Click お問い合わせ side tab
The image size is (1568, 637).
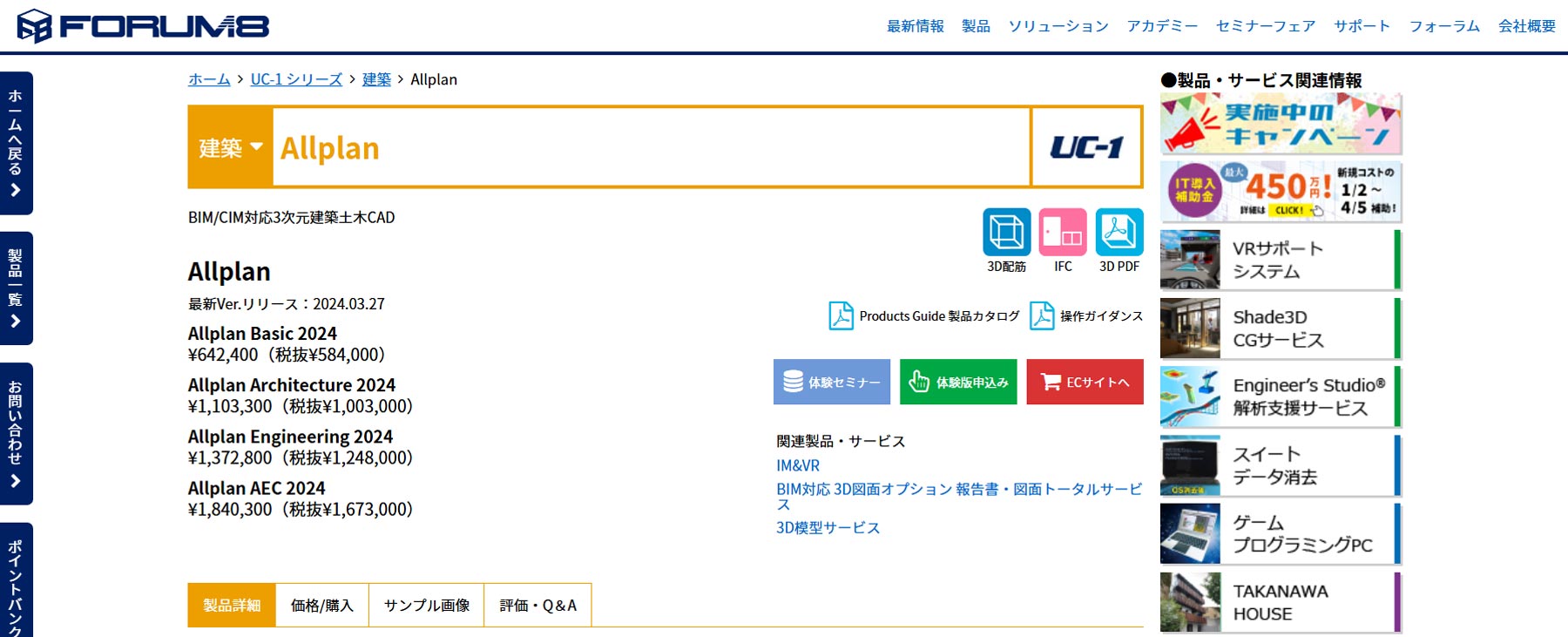(16, 434)
